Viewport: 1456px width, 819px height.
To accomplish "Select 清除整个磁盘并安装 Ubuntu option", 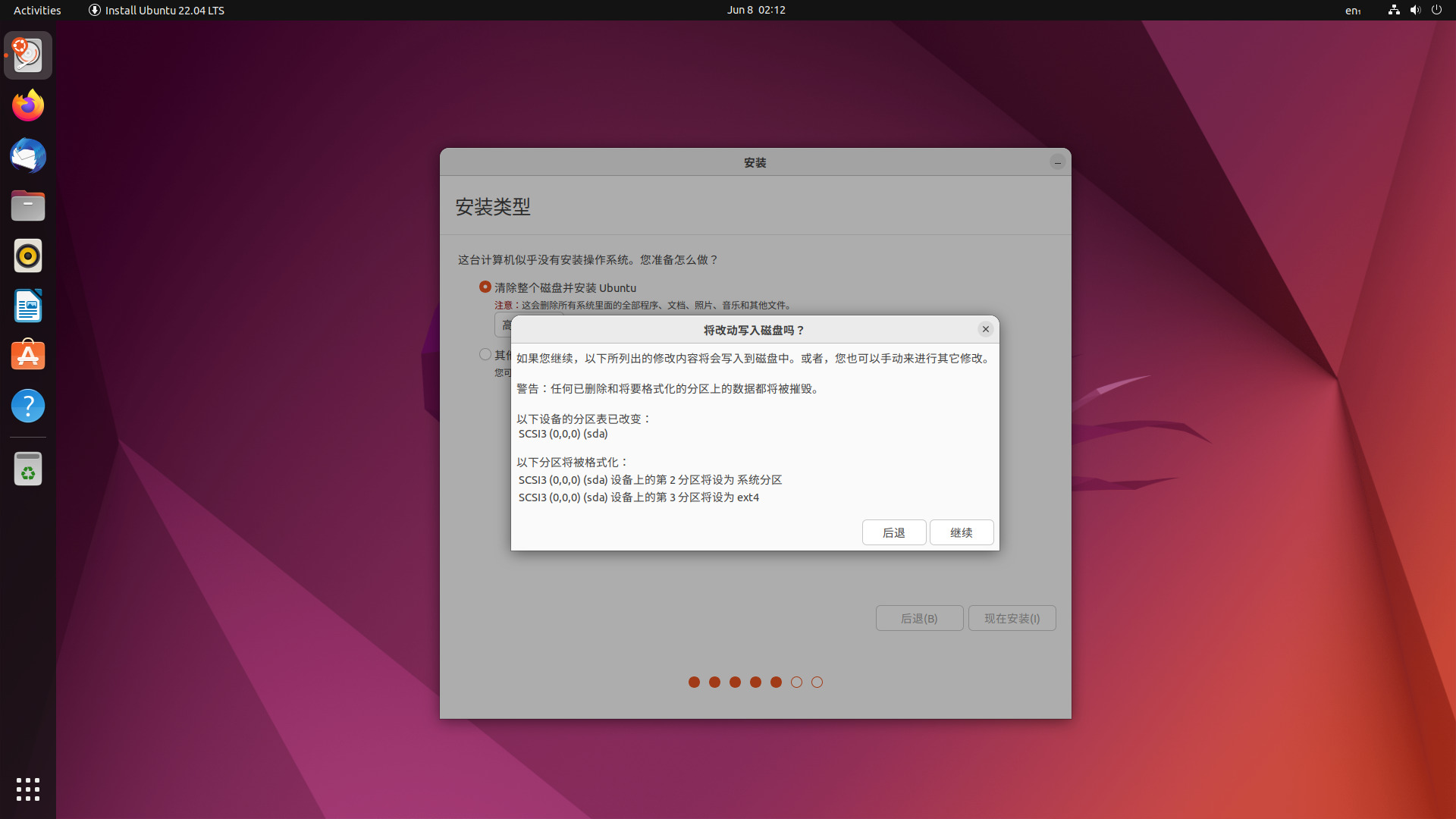I will coord(485,287).
